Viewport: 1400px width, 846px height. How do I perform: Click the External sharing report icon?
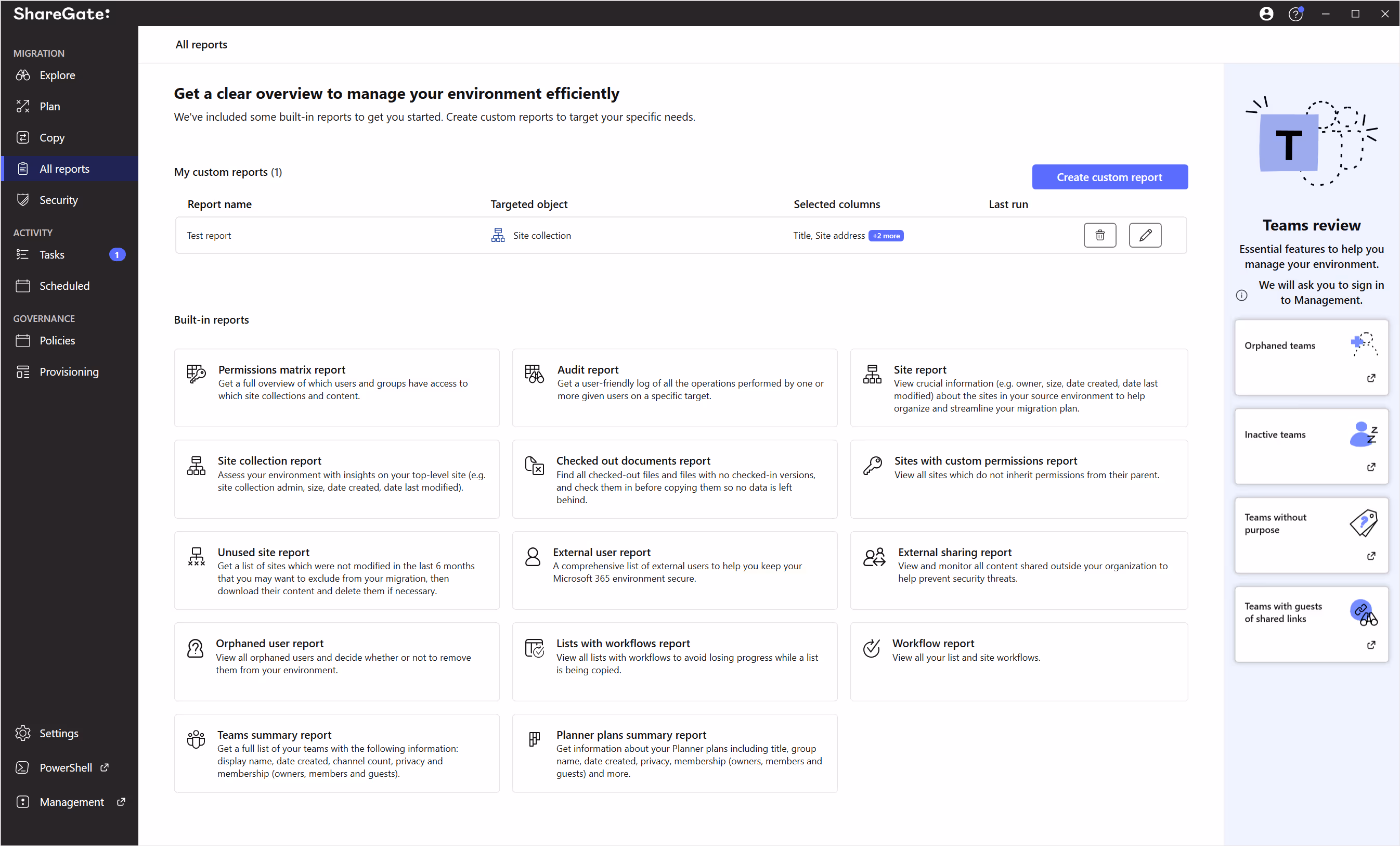[x=874, y=557]
